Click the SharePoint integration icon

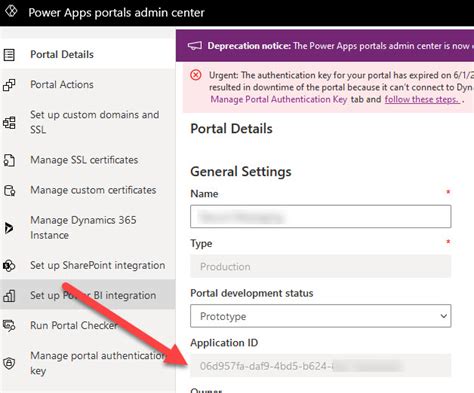(x=9, y=266)
